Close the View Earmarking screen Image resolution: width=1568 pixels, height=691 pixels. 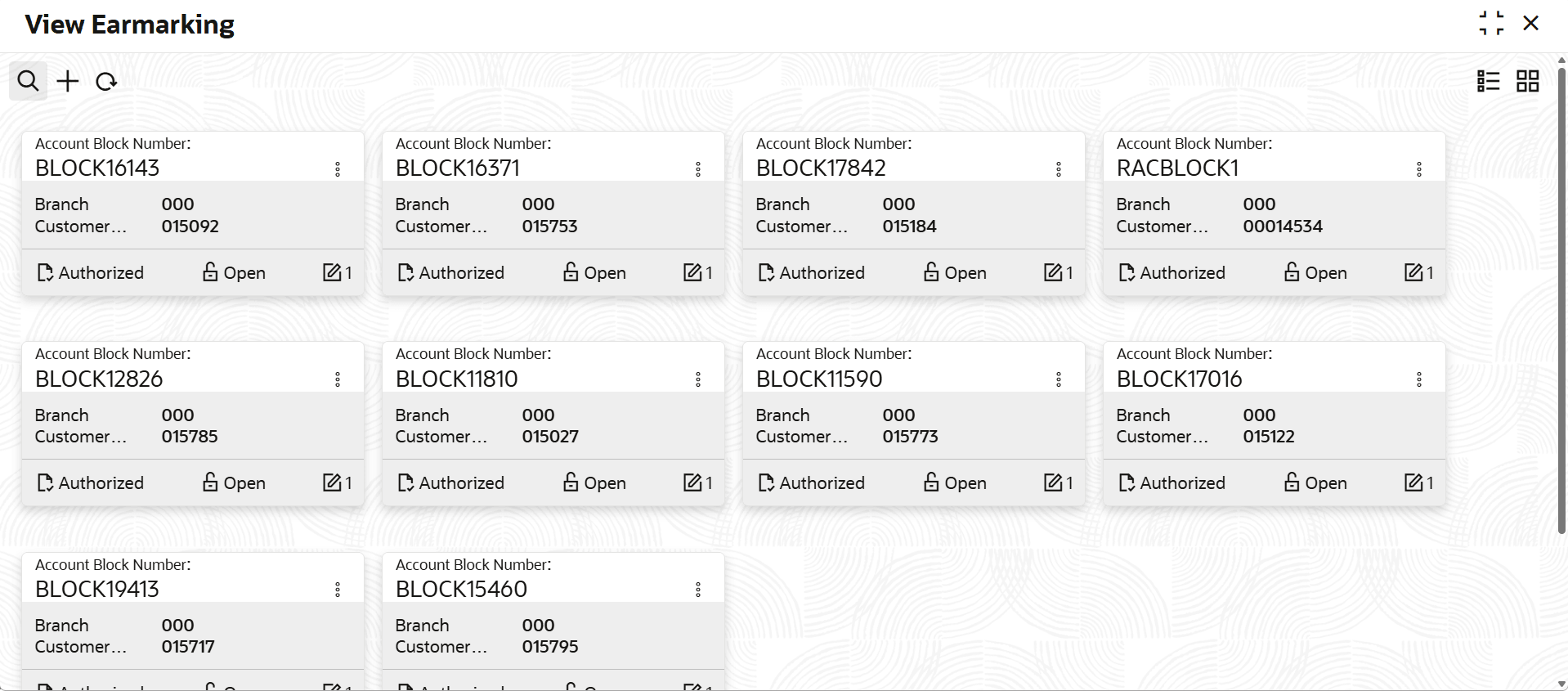coord(1531,23)
